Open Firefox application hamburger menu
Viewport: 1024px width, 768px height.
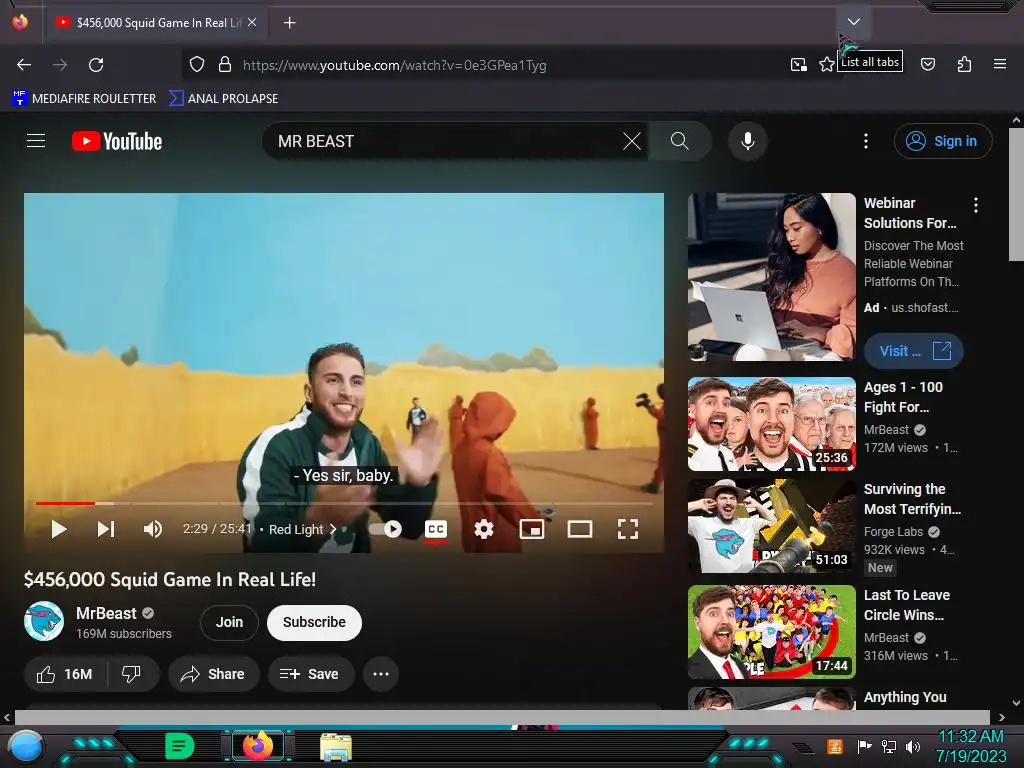[x=1000, y=64]
